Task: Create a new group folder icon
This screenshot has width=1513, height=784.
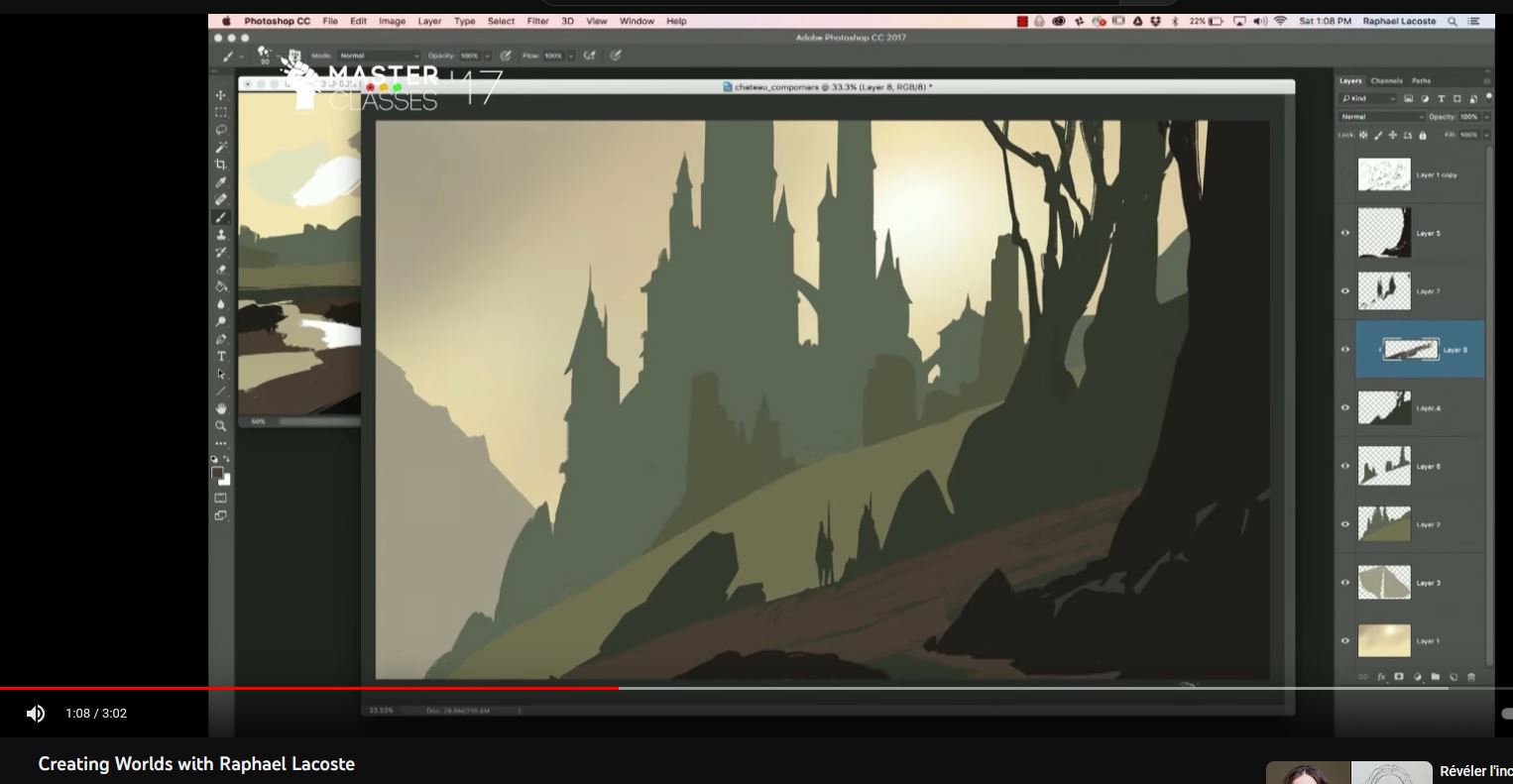Action: click(x=1435, y=677)
